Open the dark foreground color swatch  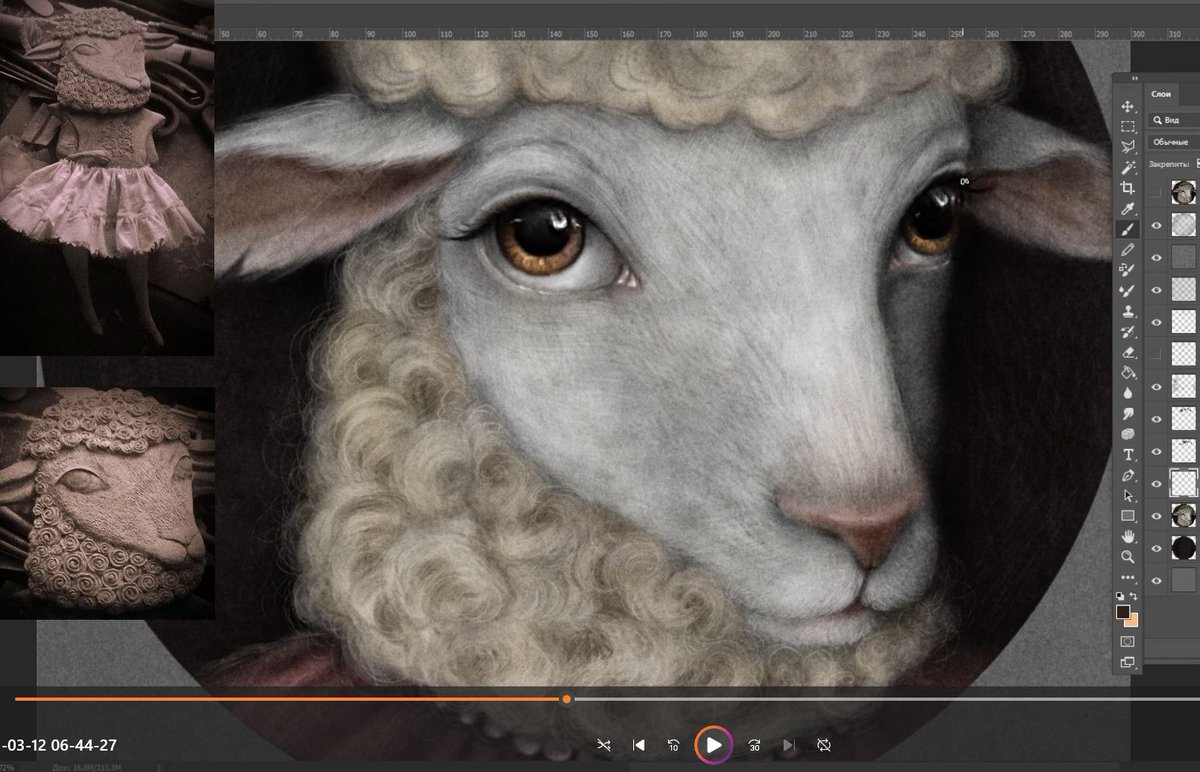pyautogui.click(x=1123, y=611)
